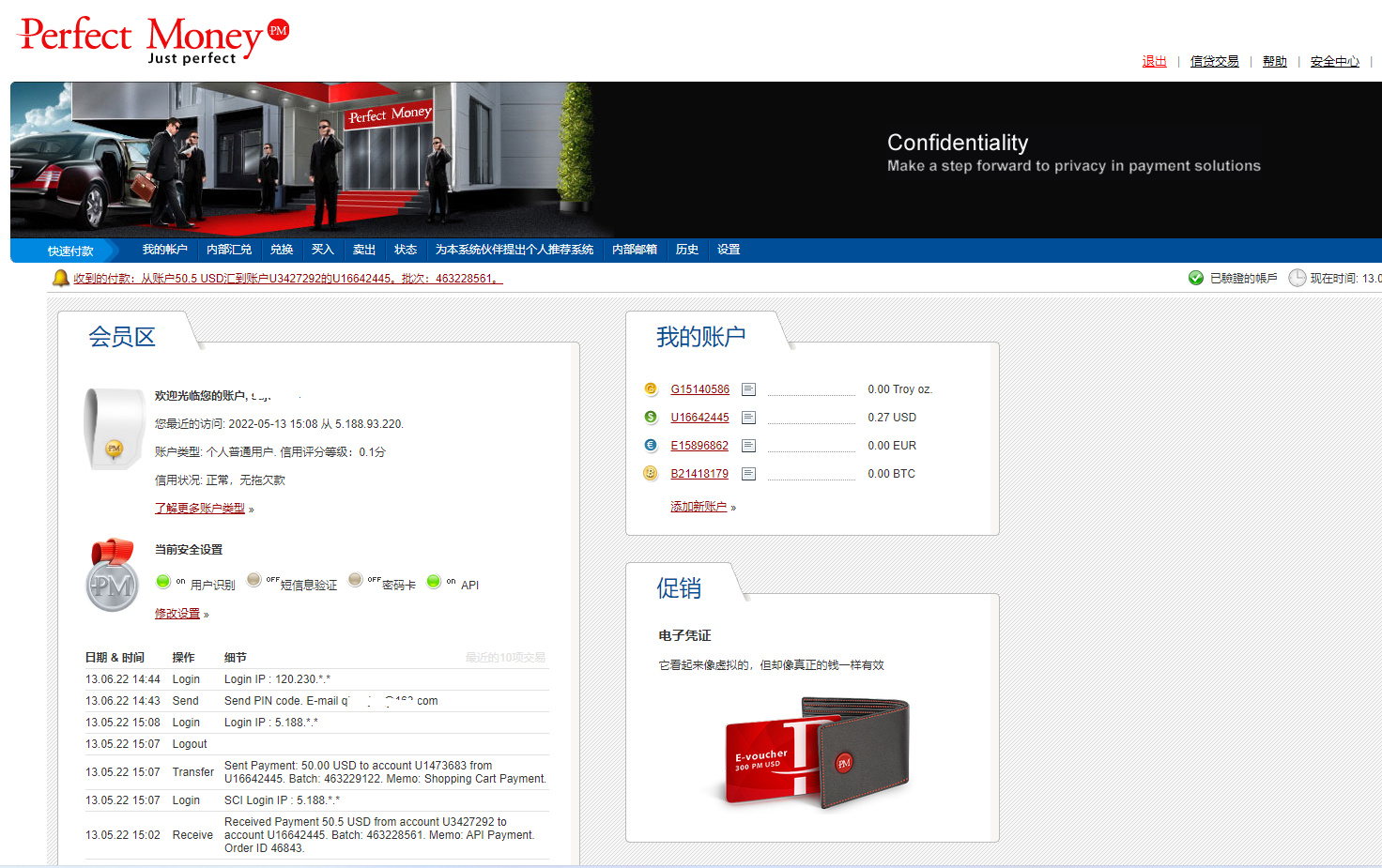The width and height of the screenshot is (1382, 868).
Task: Open account E15896862 link
Action: pyautogui.click(x=700, y=446)
